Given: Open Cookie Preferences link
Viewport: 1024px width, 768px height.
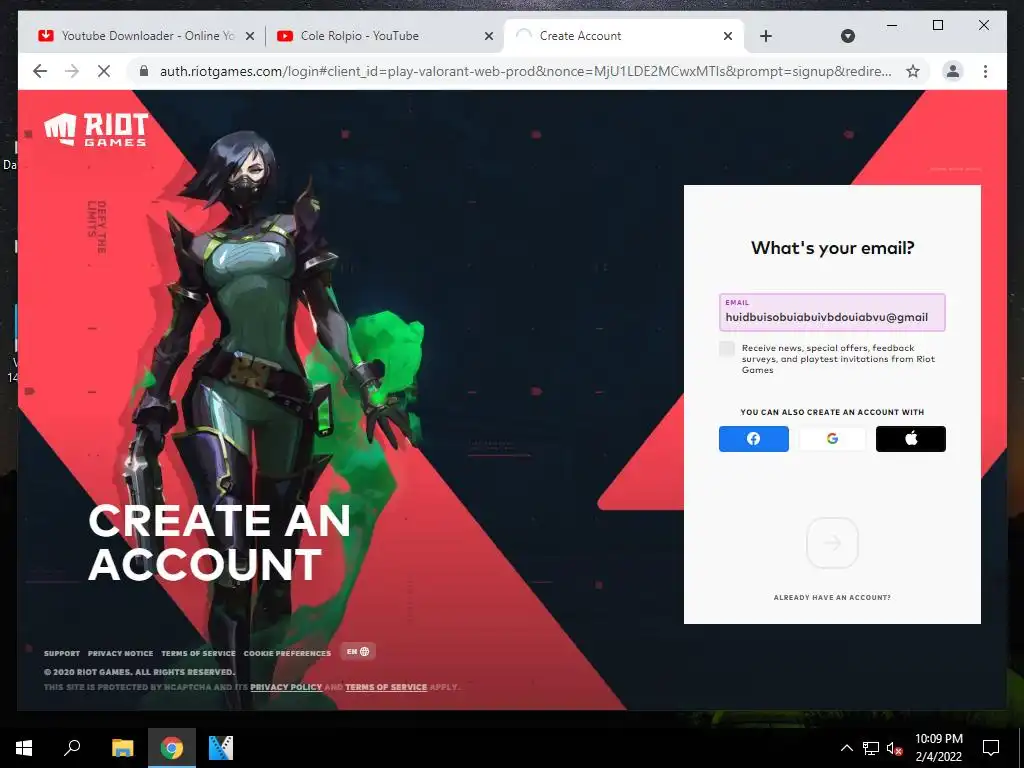Looking at the screenshot, I should pos(287,653).
